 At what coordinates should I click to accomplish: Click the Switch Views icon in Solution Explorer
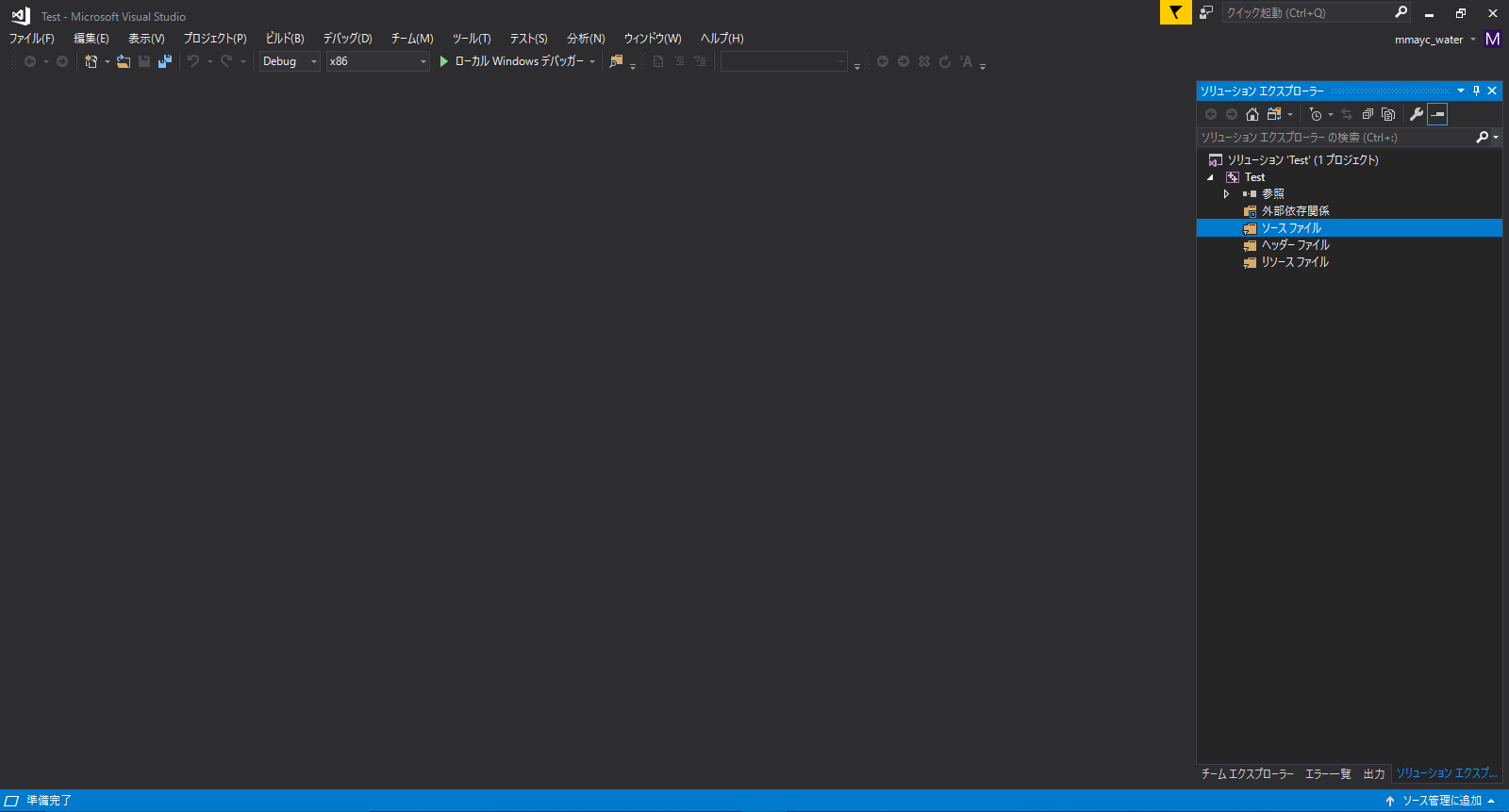point(1274,114)
